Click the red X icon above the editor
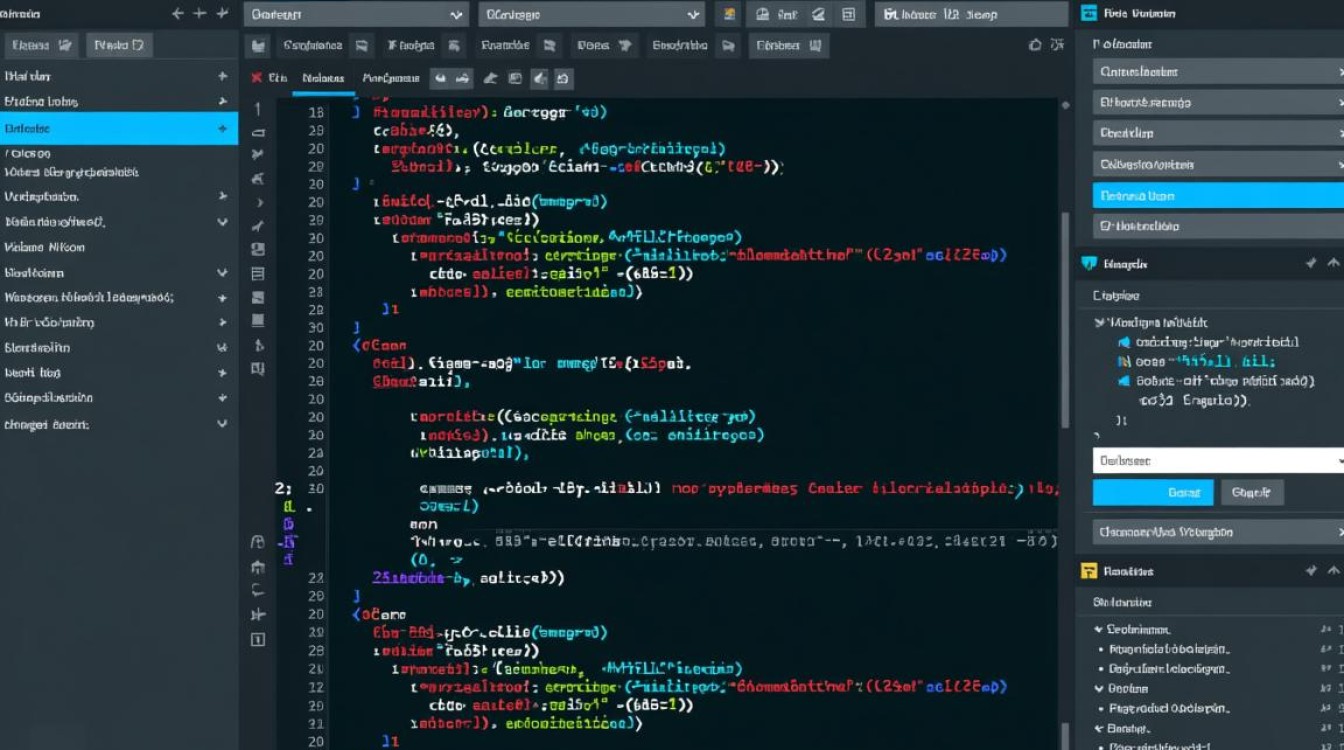The height and width of the screenshot is (750, 1344). point(257,78)
